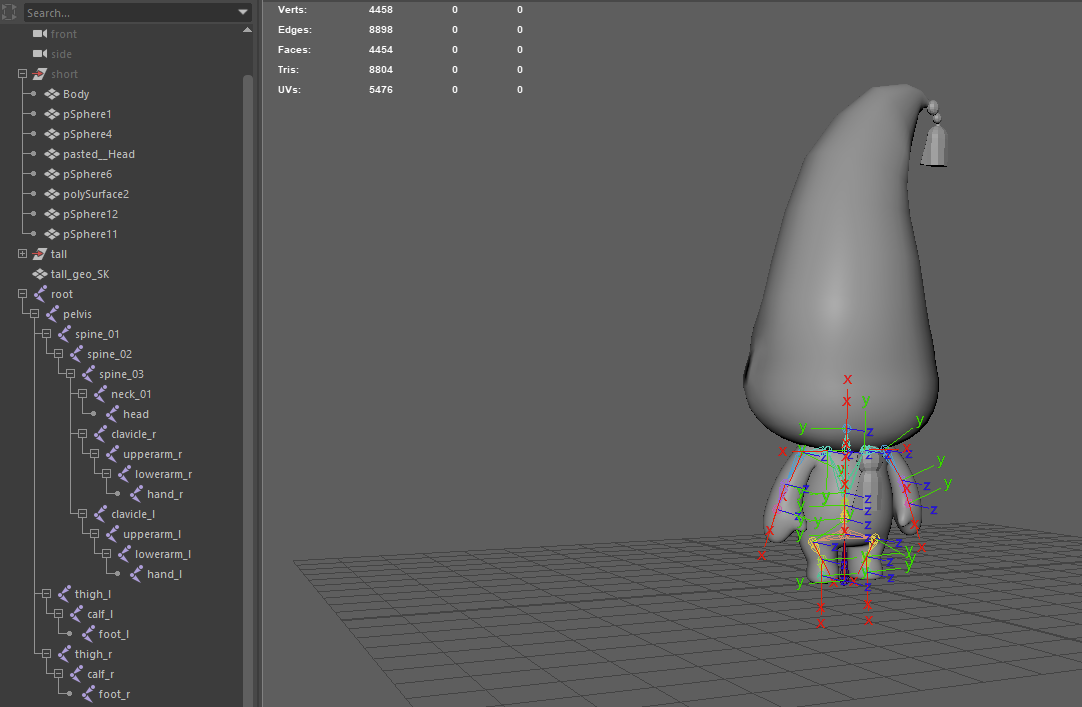Click the foot_l joint icon
Viewport: 1082px width, 707px height.
[88, 634]
